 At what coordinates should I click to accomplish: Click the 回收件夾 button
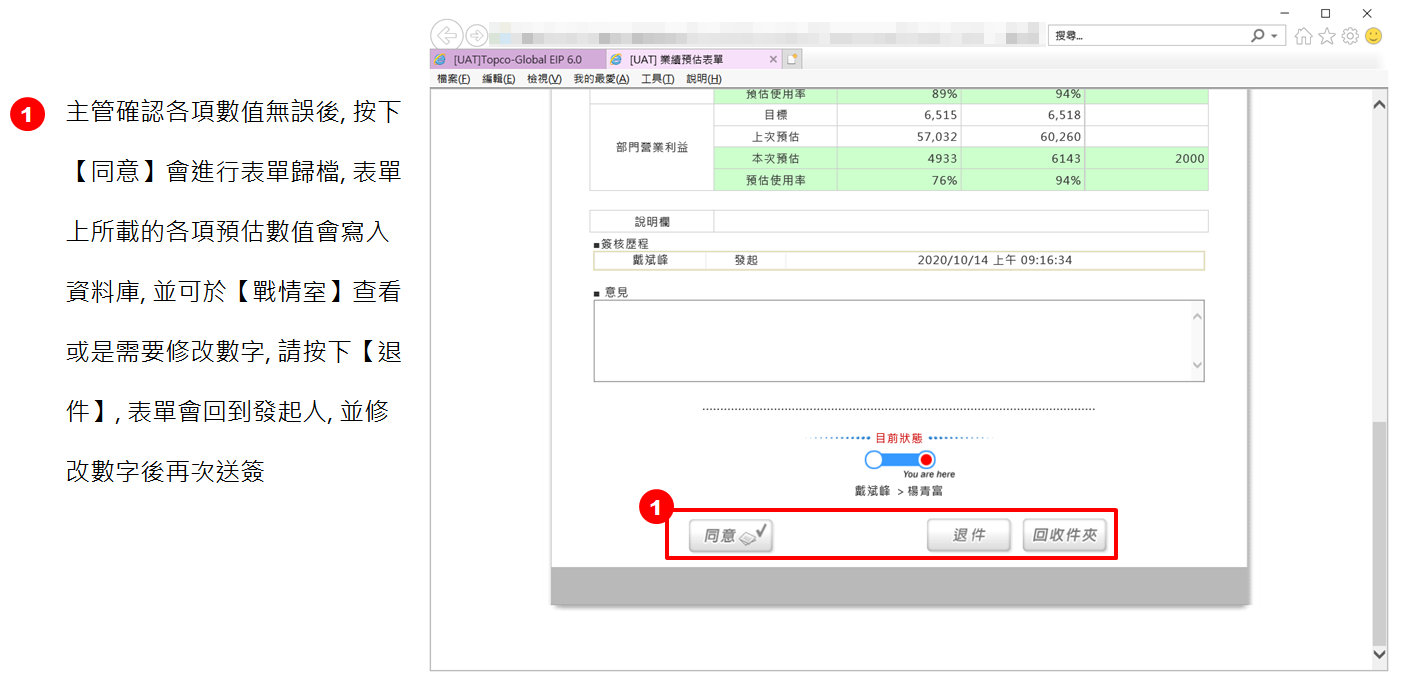1064,536
